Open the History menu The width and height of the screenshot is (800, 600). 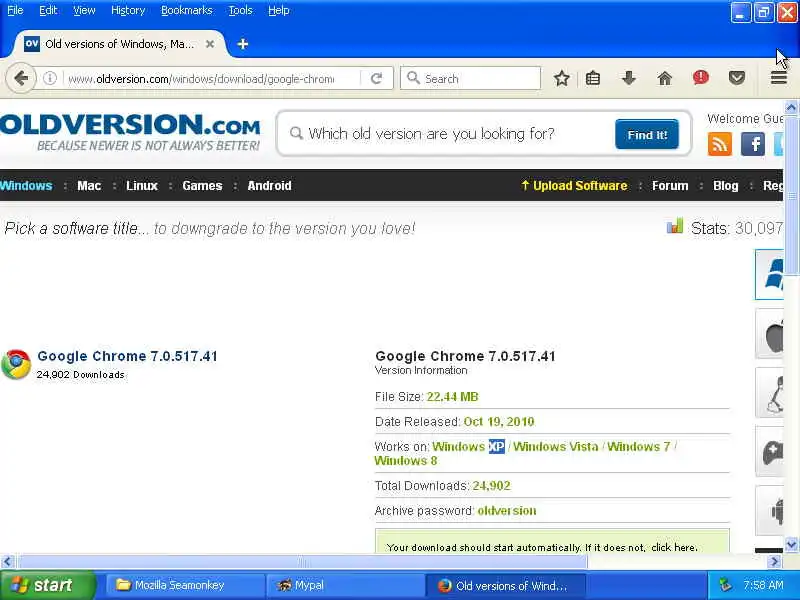point(128,10)
